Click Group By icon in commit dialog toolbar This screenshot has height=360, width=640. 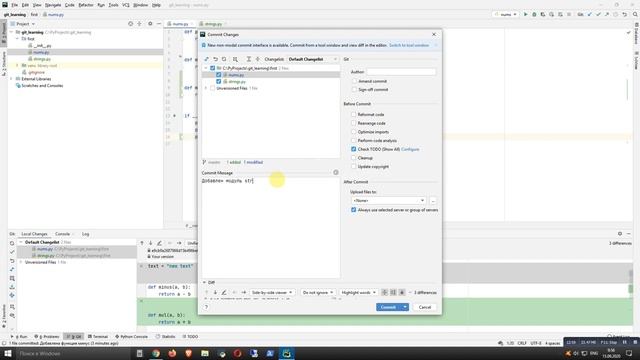[x=235, y=59]
